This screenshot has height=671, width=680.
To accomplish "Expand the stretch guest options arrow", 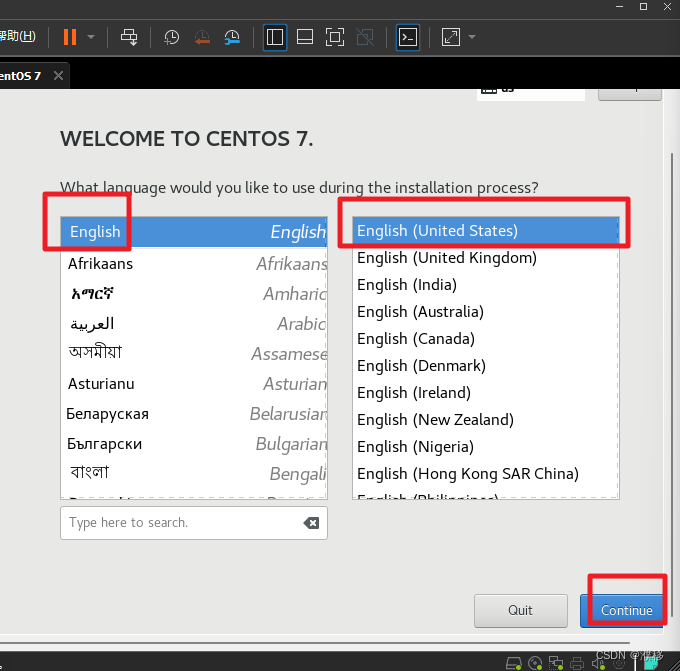I will pos(472,37).
